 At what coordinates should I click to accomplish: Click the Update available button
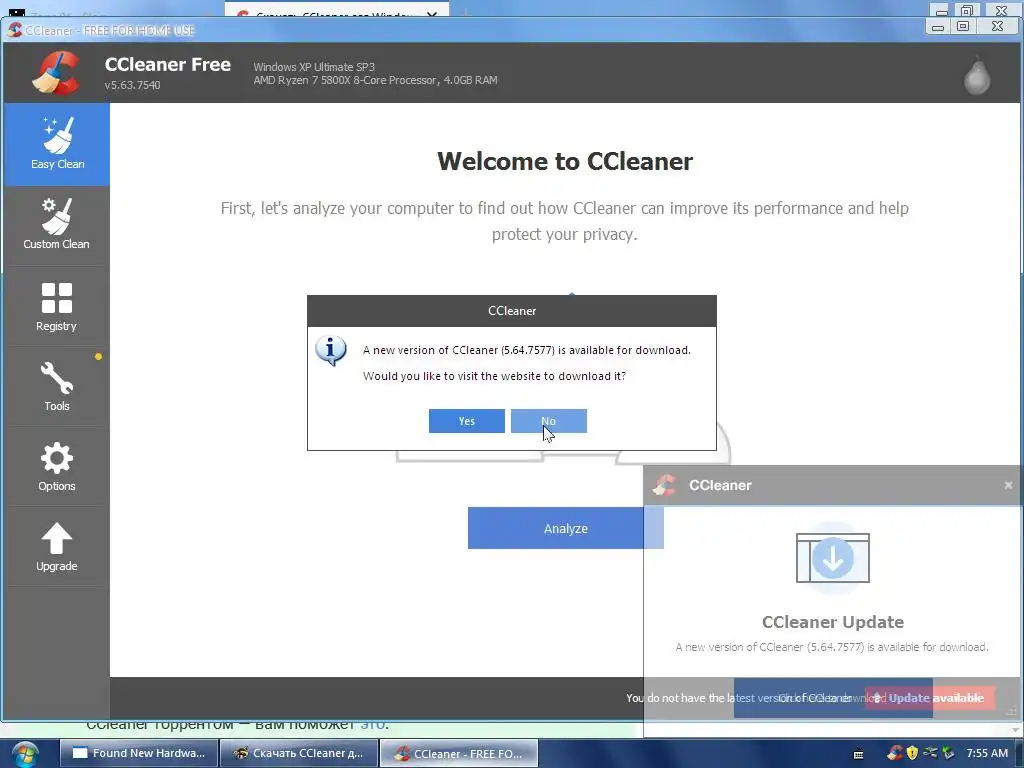(930, 698)
